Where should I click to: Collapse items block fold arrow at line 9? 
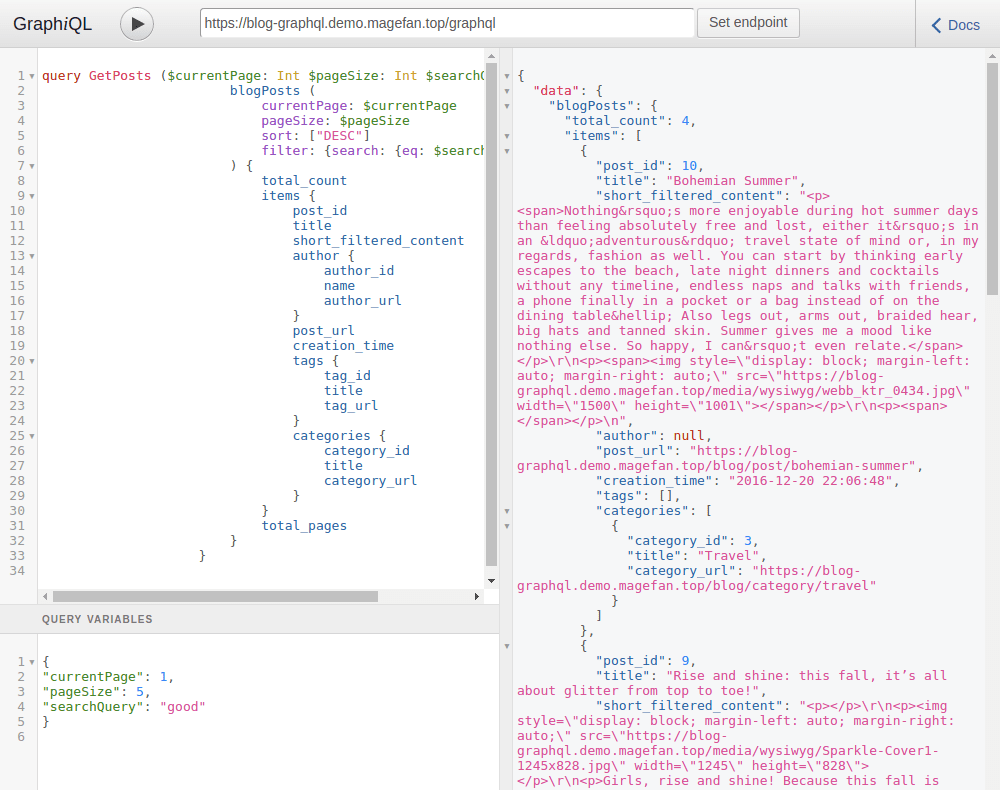pyautogui.click(x=32, y=196)
